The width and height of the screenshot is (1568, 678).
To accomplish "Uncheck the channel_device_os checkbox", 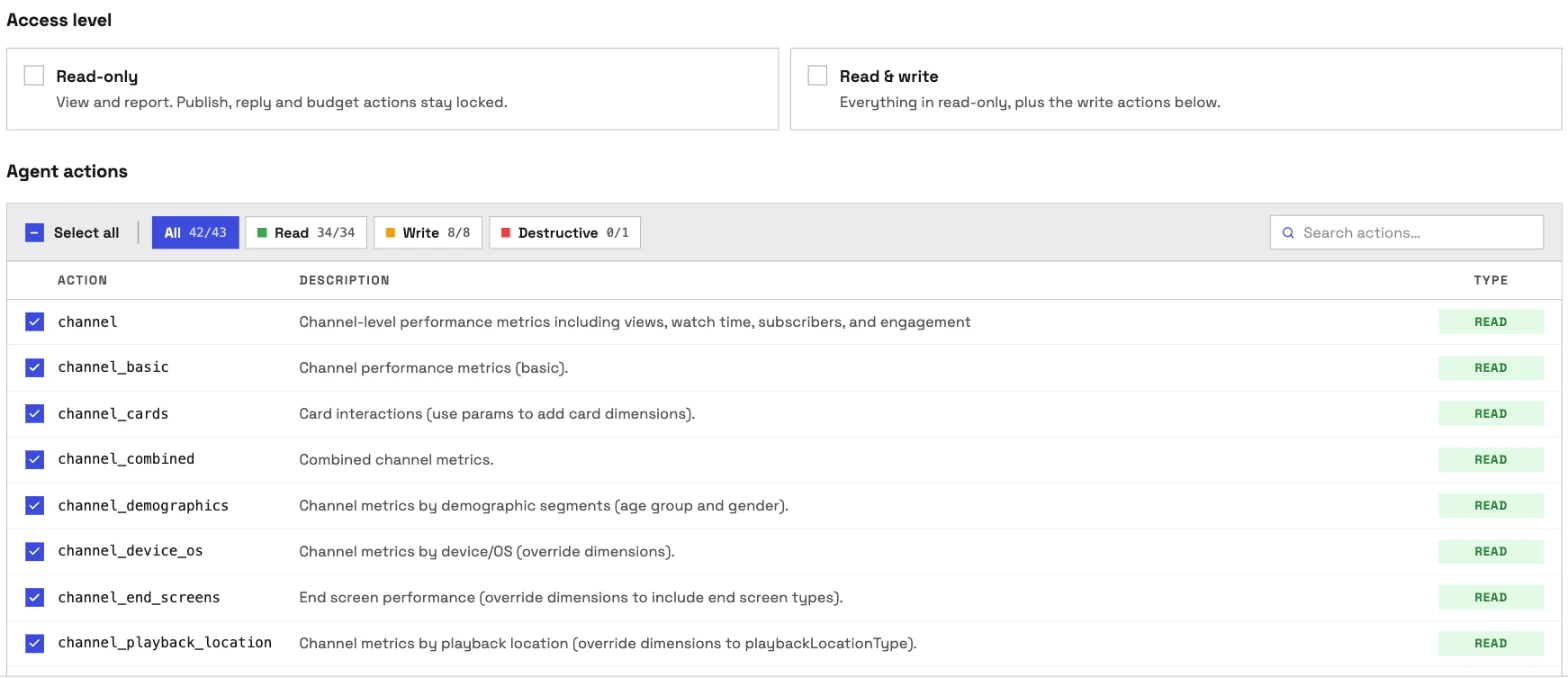I will (34, 552).
